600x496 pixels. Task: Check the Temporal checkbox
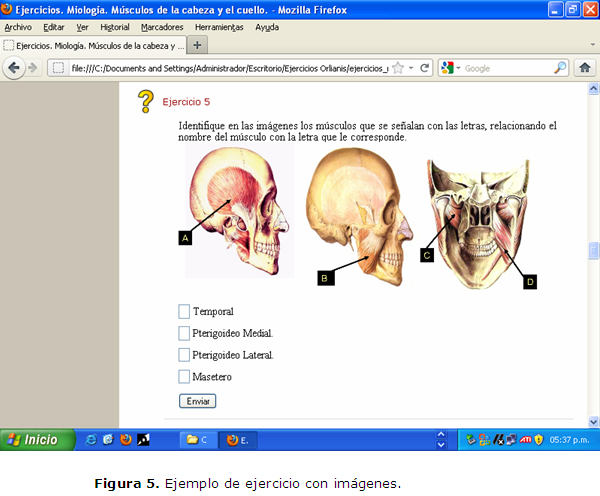184,311
